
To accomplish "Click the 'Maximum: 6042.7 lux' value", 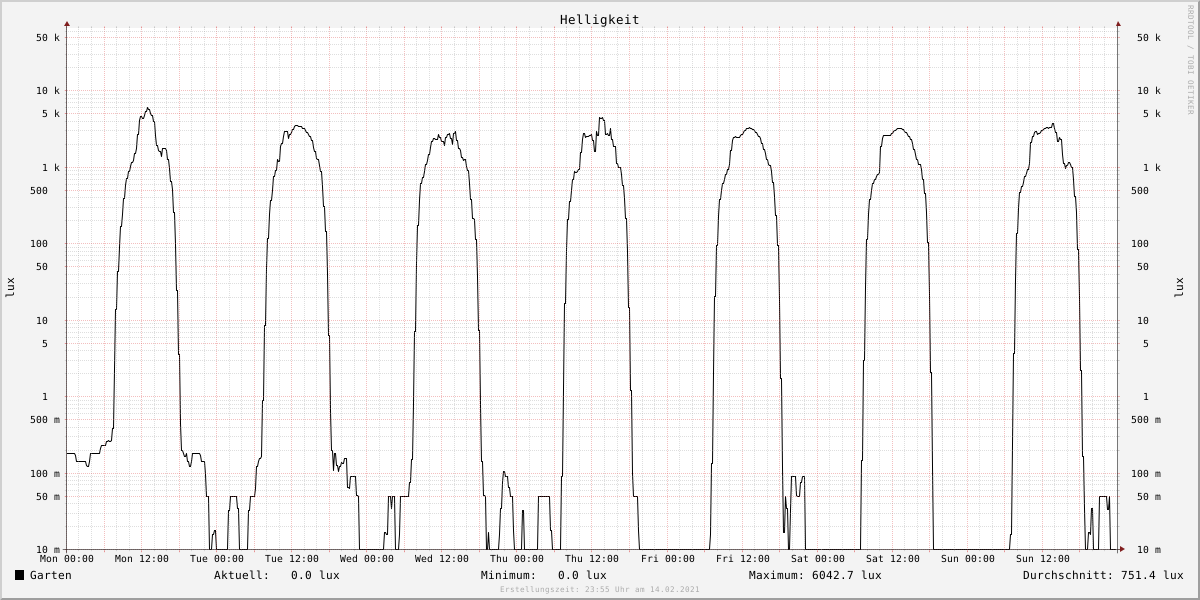I will tap(815, 575).
